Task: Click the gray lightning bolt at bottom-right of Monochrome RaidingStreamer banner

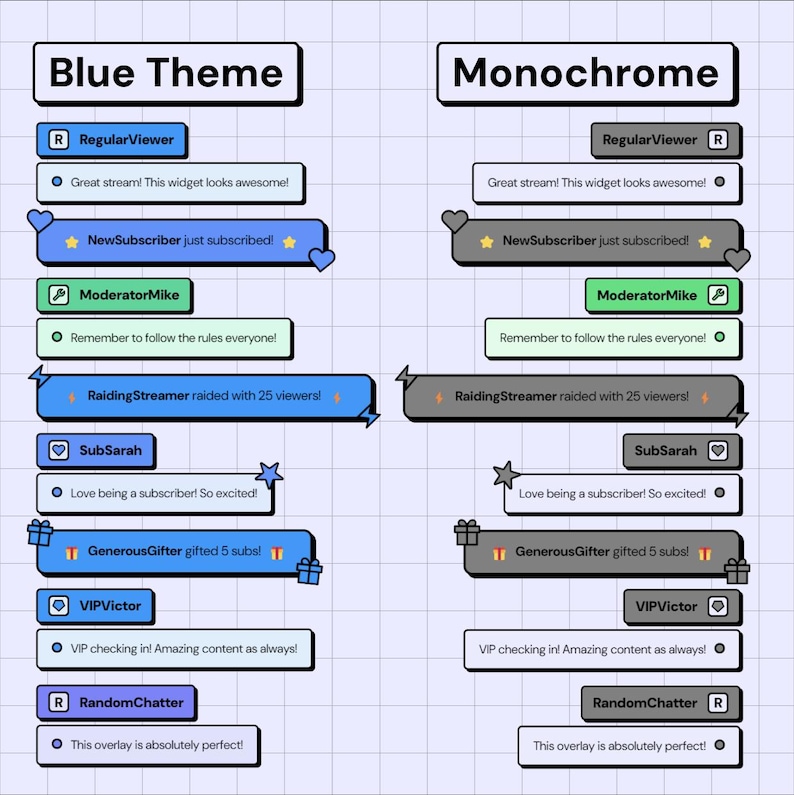Action: [737, 416]
